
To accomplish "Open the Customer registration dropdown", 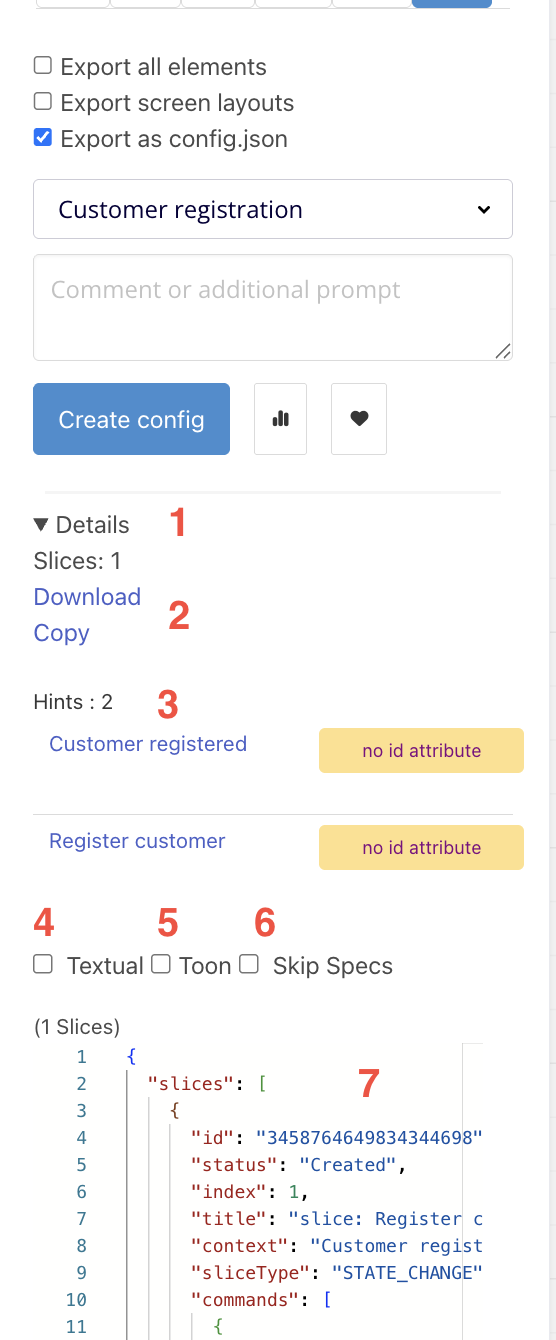I will 273,209.
